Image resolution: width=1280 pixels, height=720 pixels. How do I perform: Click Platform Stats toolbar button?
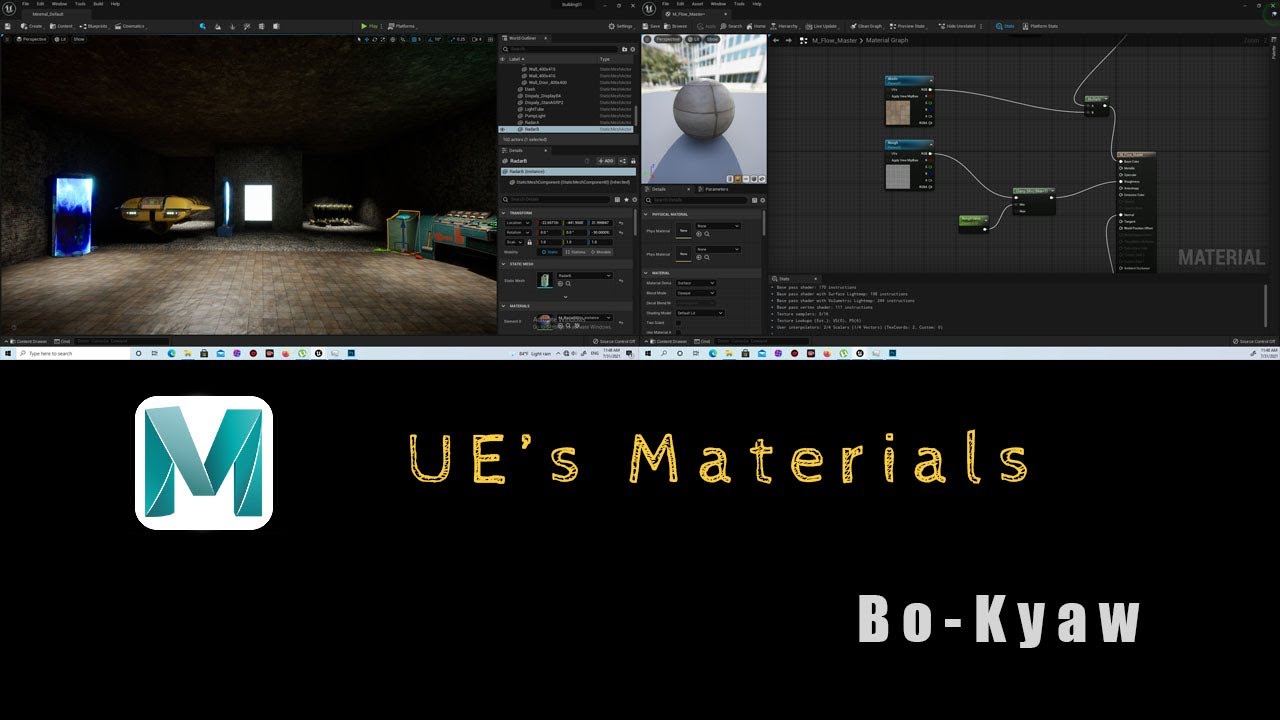pyautogui.click(x=1041, y=26)
